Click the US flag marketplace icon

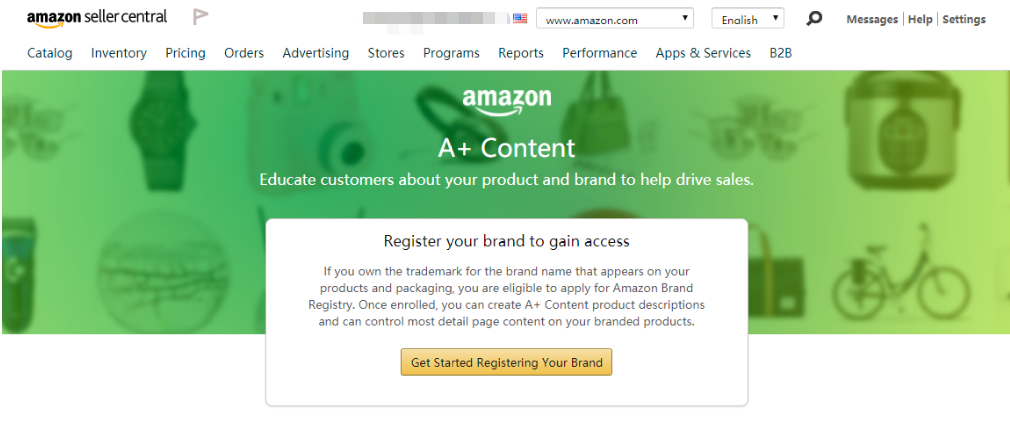click(520, 19)
